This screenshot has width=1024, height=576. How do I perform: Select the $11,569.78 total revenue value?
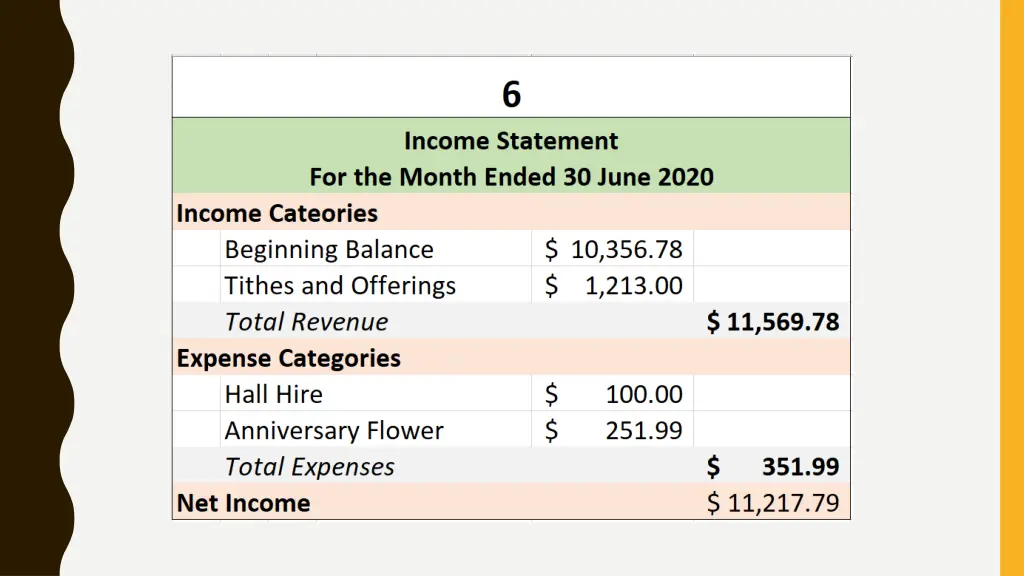point(773,322)
